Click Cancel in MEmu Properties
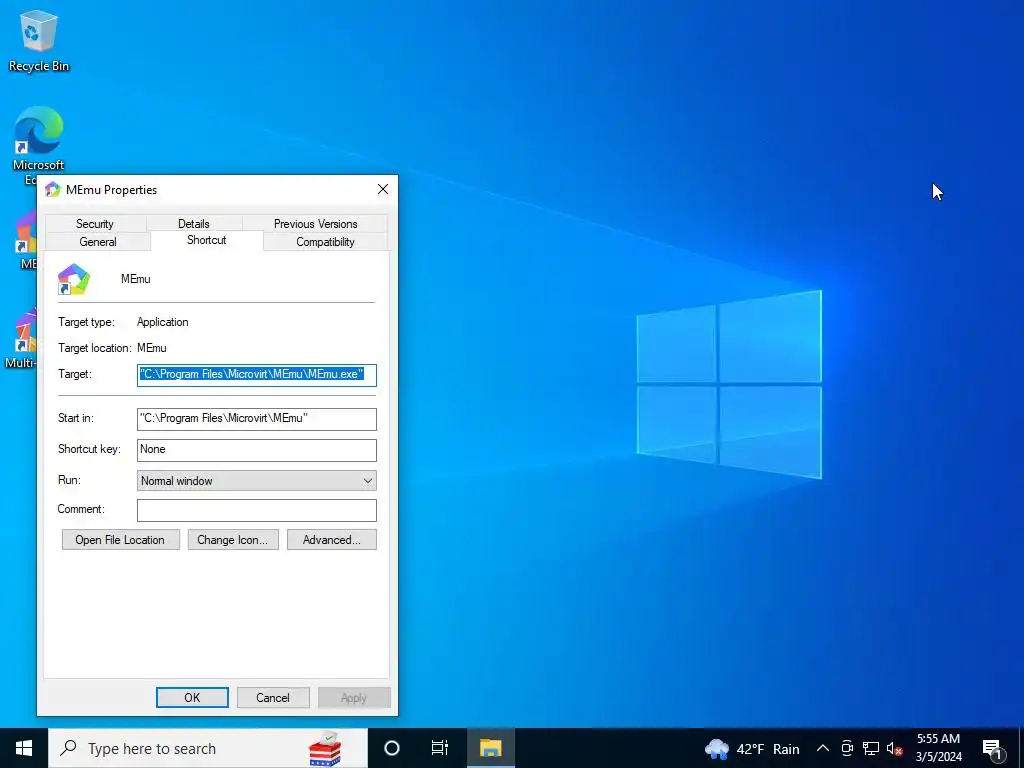Viewport: 1024px width, 768px height. point(273,697)
